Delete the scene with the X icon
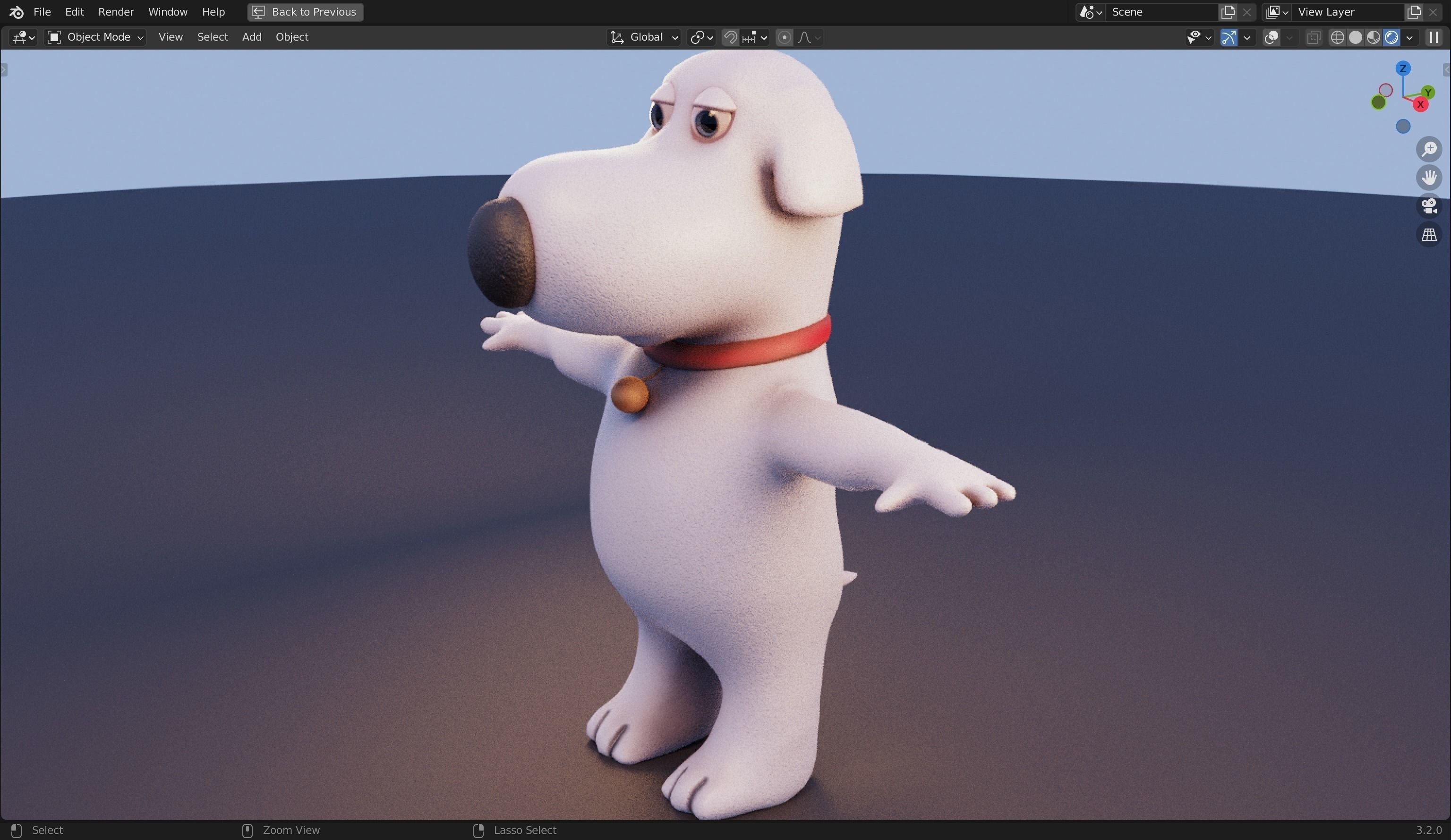The image size is (1451, 840). tap(1246, 12)
